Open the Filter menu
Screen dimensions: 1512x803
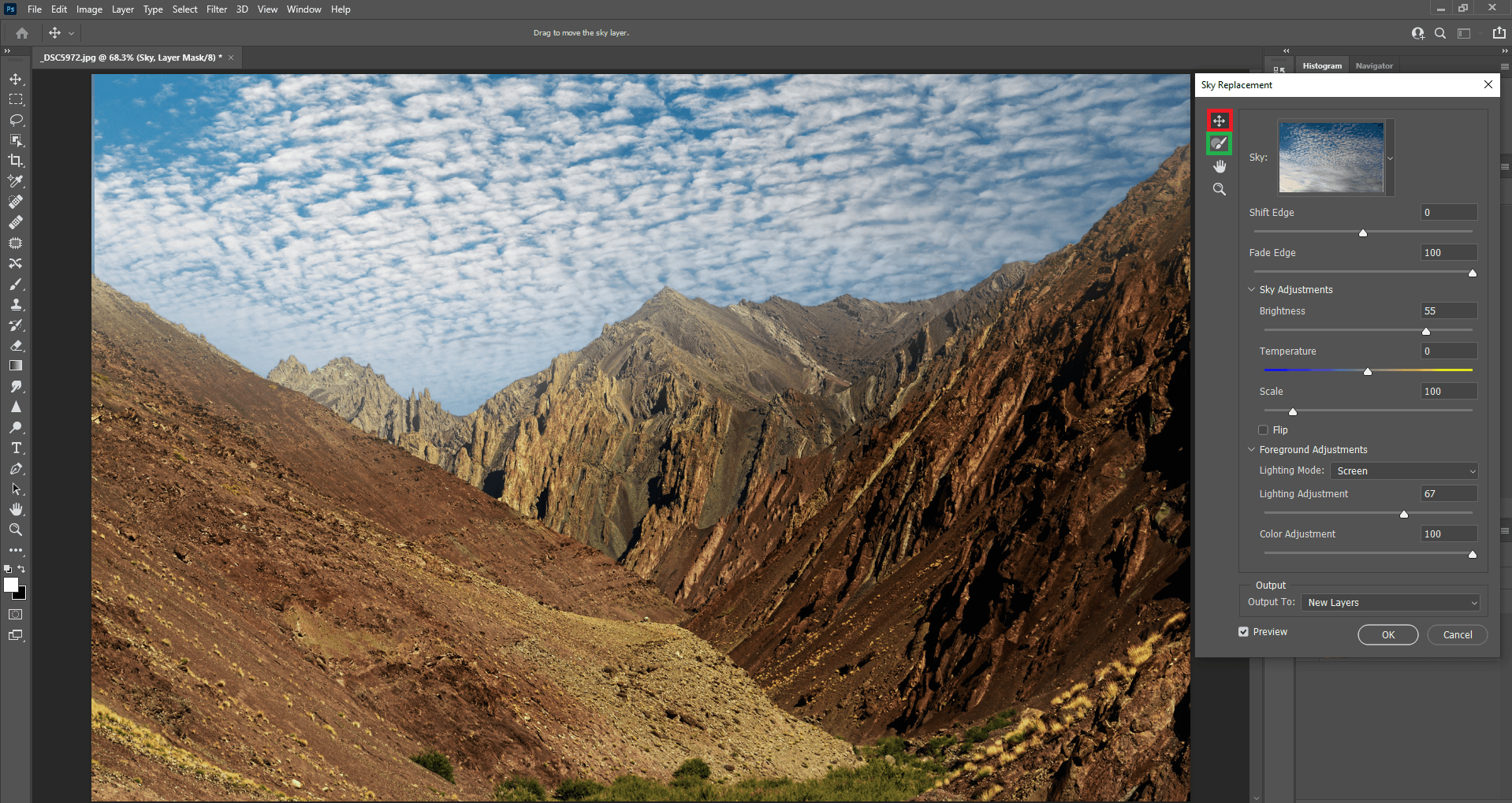point(217,9)
